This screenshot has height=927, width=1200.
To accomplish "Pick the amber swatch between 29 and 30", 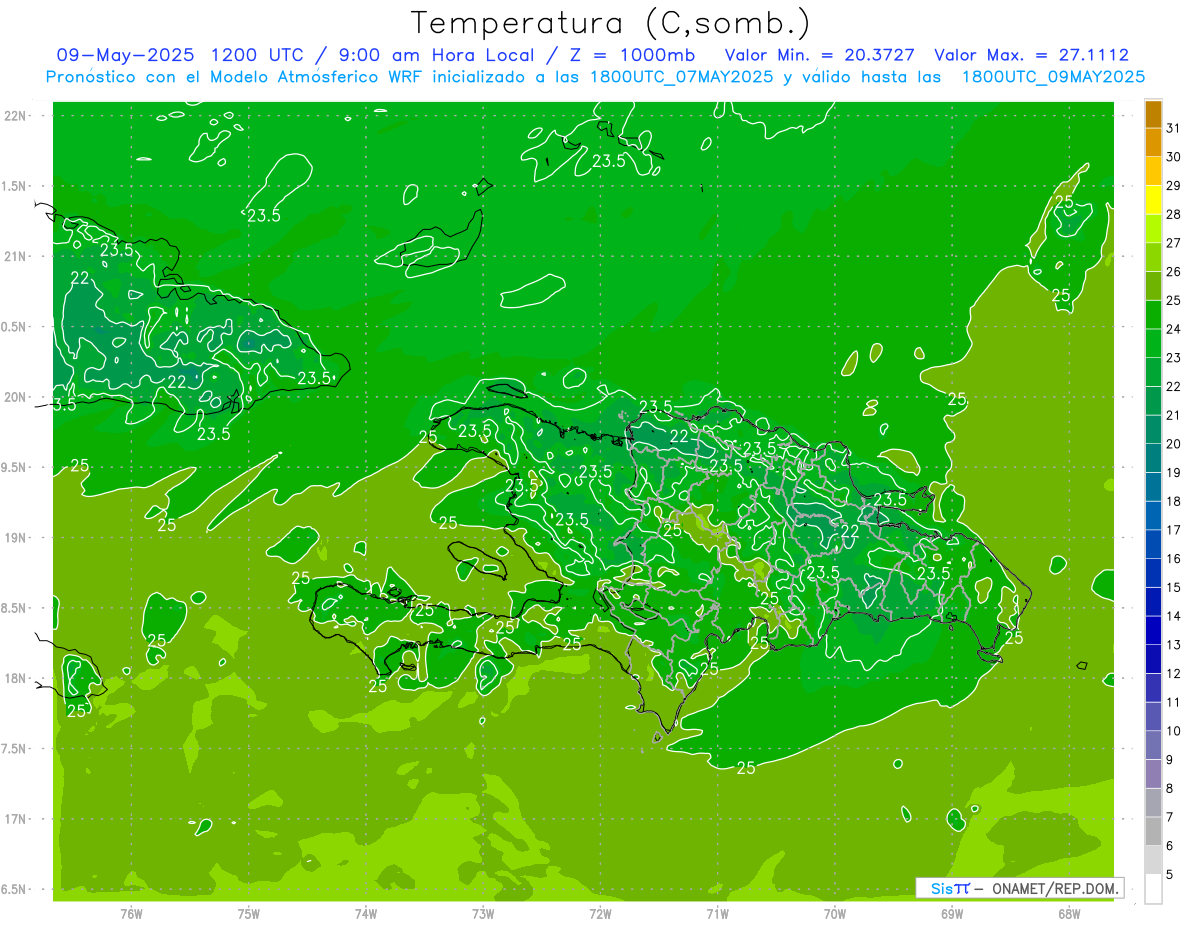I will [x=1153, y=171].
